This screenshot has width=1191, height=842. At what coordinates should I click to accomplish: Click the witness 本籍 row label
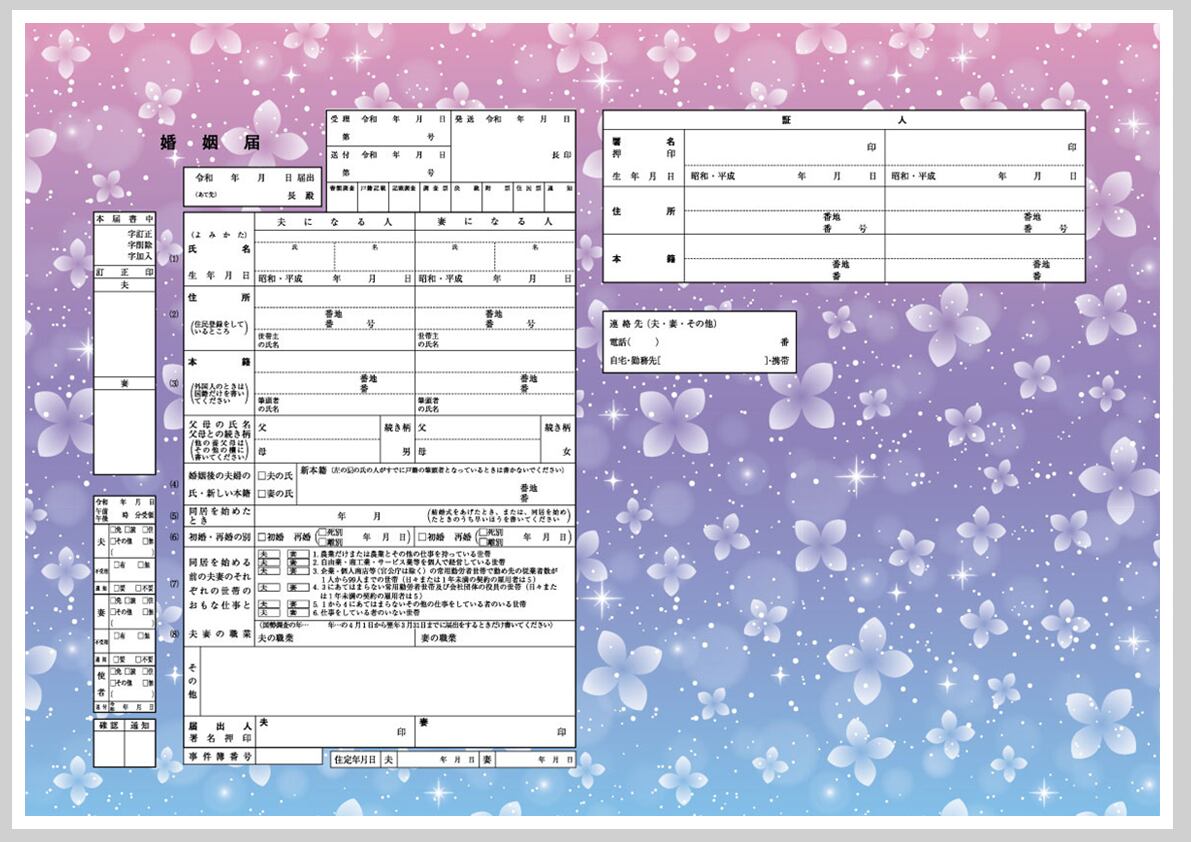643,259
